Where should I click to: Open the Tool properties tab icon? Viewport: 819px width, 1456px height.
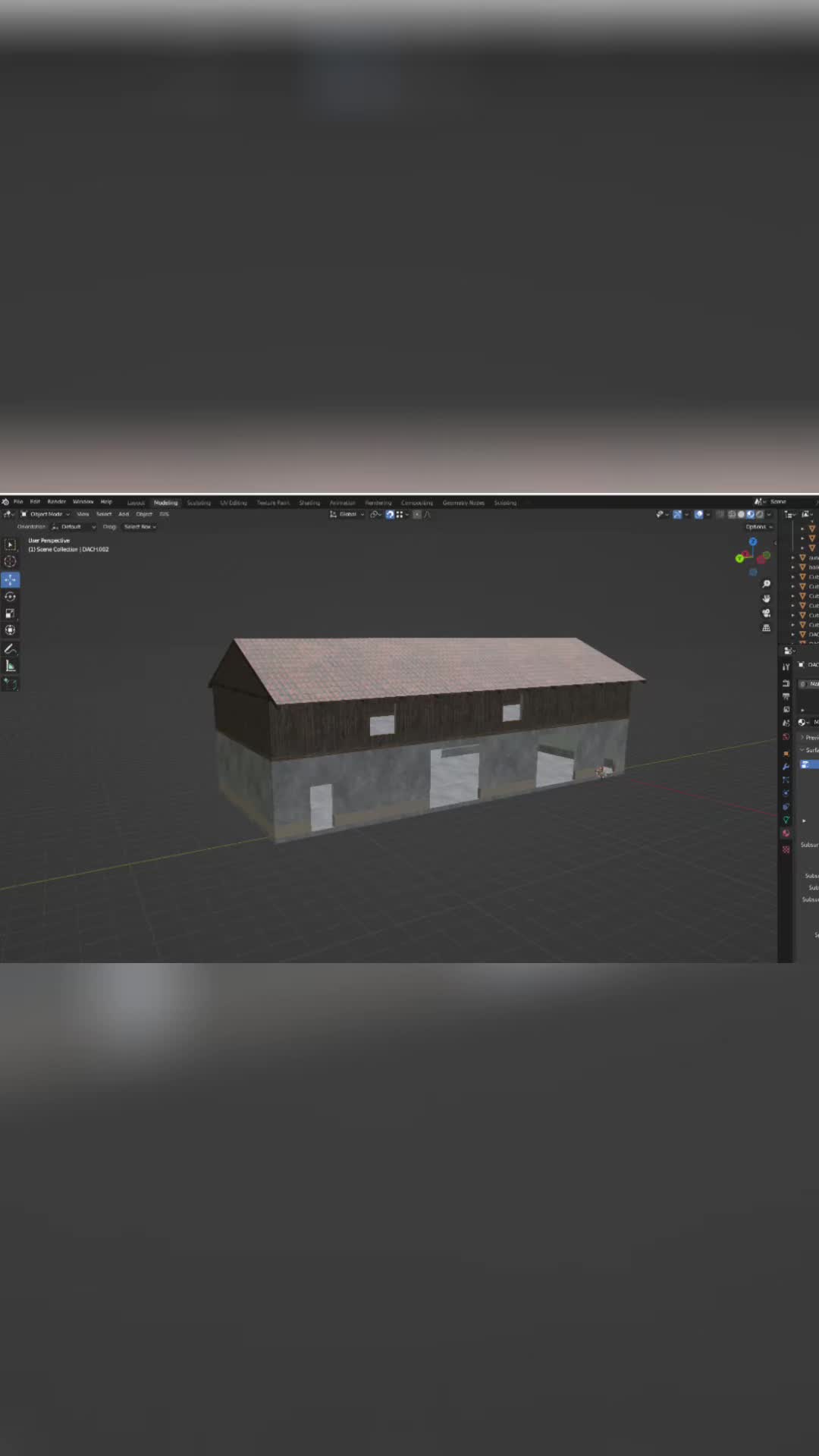(x=786, y=667)
